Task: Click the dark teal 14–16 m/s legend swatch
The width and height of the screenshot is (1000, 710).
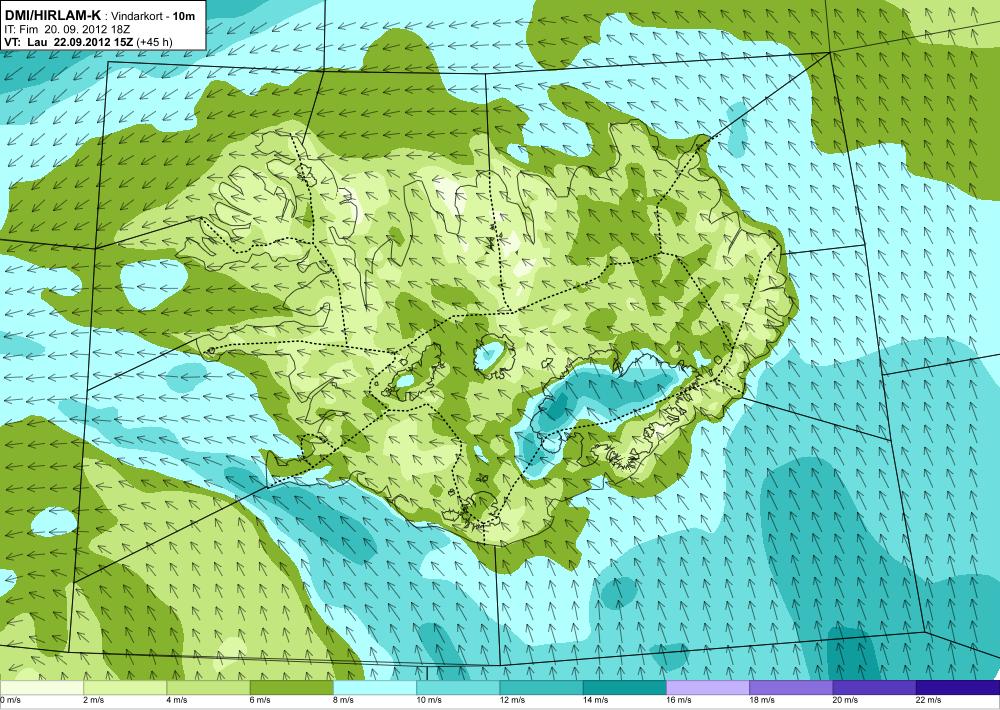Action: point(625,688)
